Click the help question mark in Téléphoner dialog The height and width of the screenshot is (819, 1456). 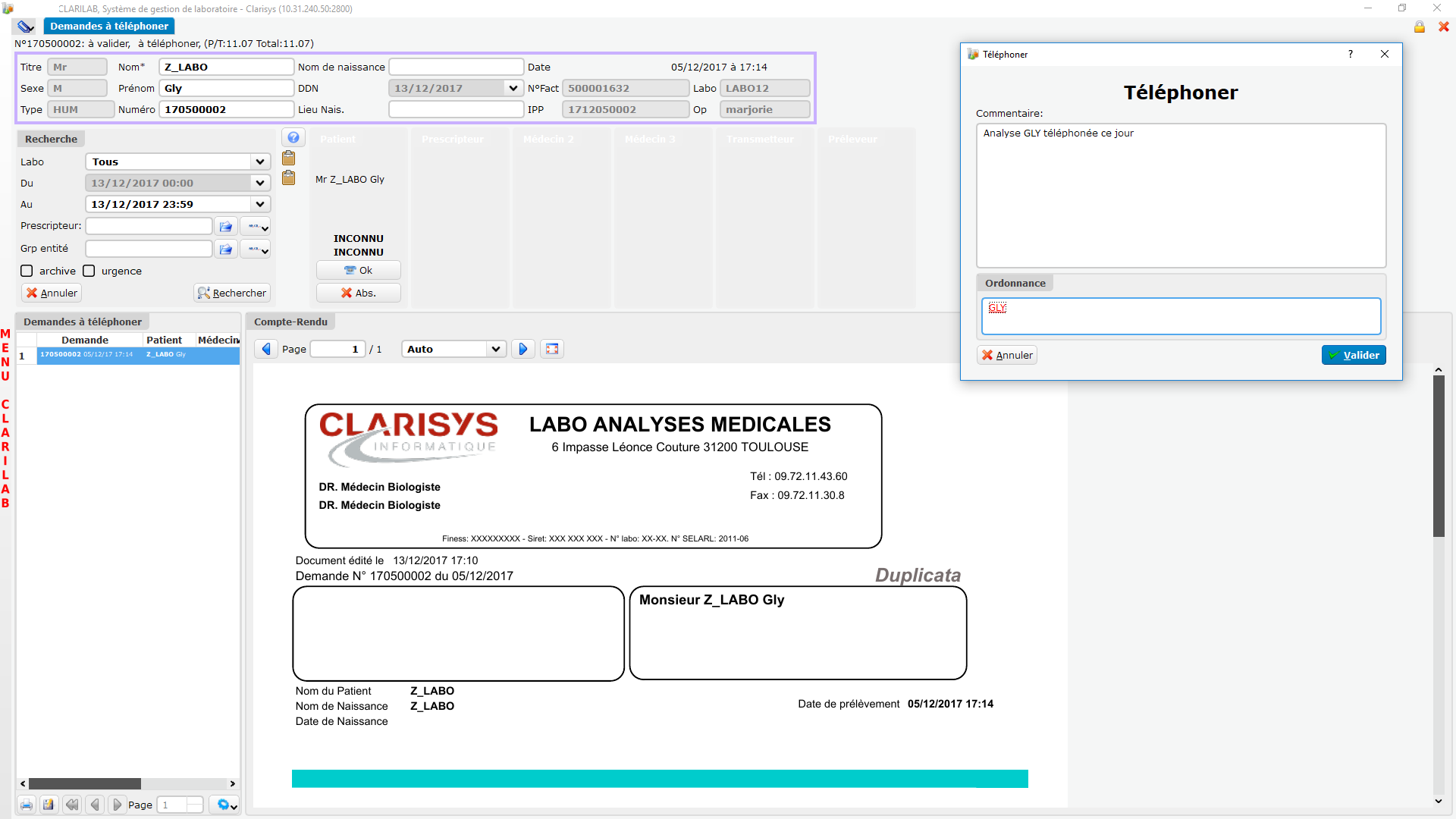(x=1350, y=54)
